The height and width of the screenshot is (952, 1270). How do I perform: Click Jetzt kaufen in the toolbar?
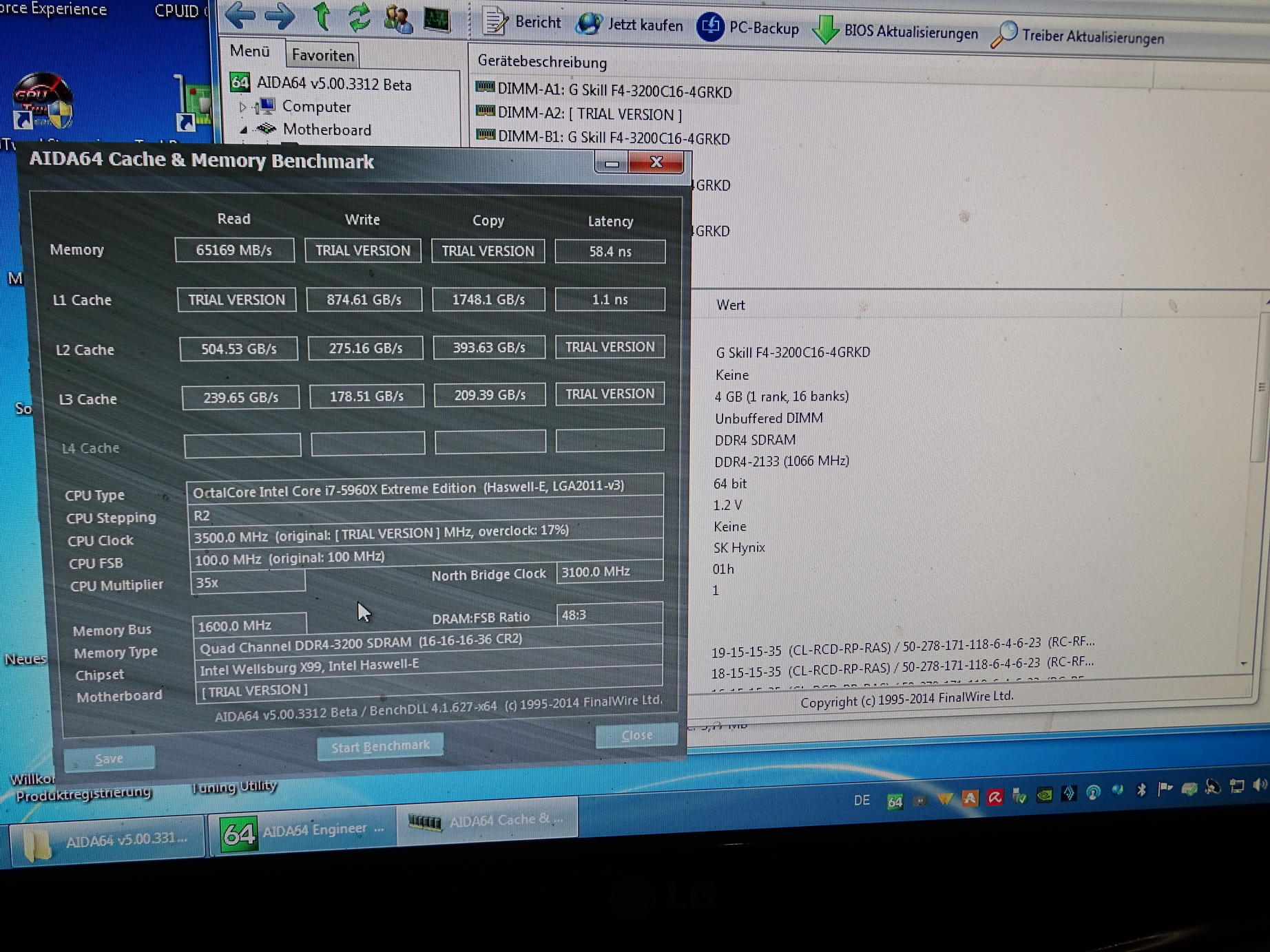coord(629,25)
